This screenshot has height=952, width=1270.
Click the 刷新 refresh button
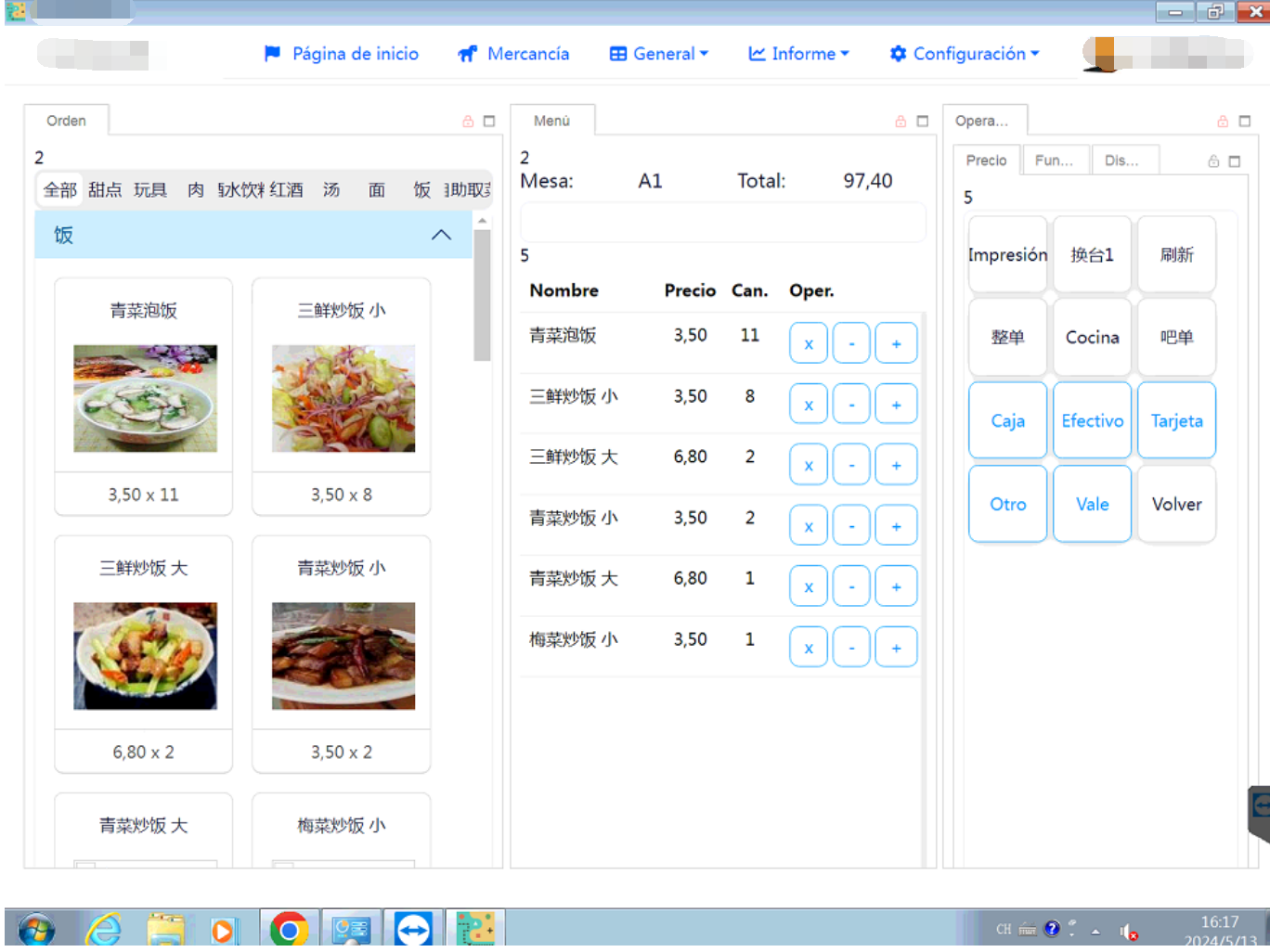pos(1177,254)
